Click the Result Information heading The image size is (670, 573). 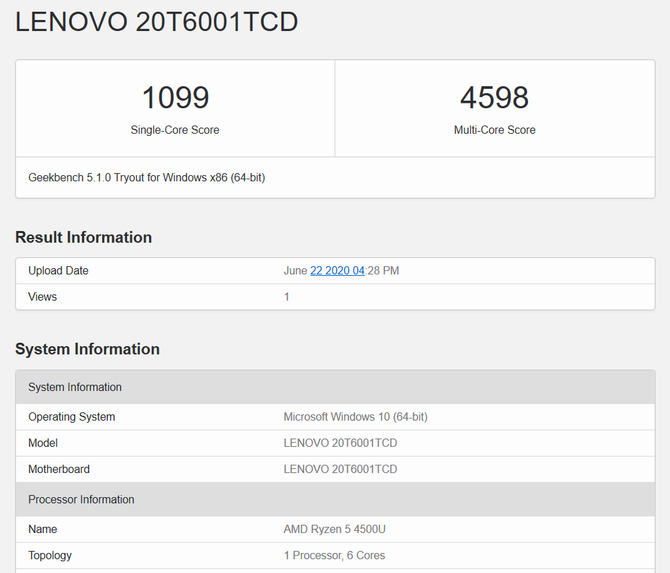click(x=83, y=237)
